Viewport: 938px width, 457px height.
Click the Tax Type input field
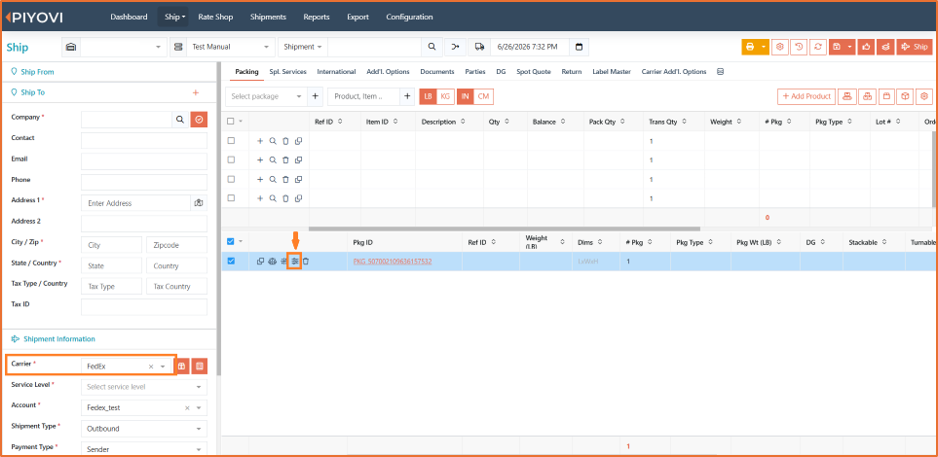coord(111,287)
